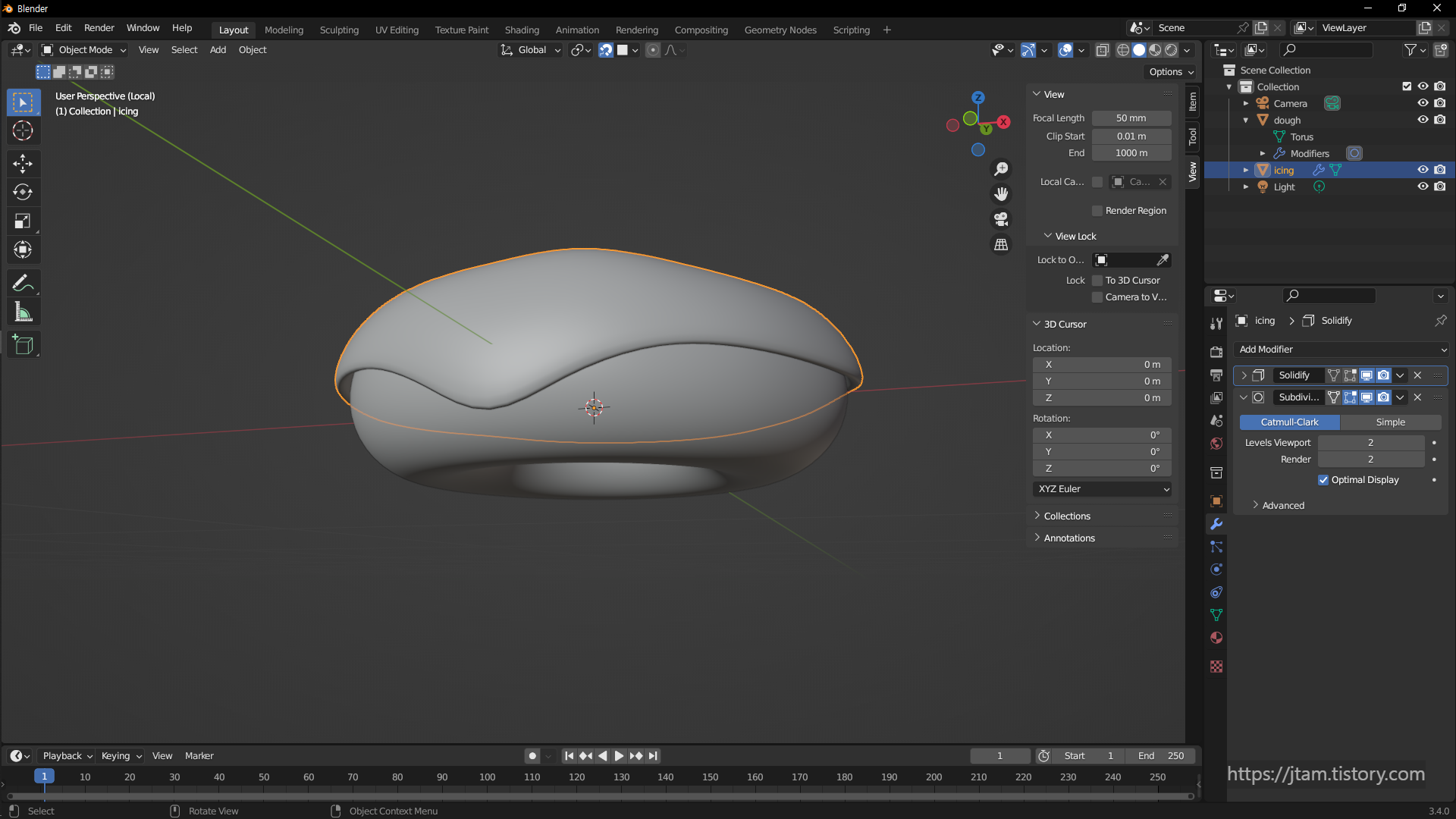Open the Add Modifier dropdown
This screenshot has width=1456, height=819.
pos(1342,350)
